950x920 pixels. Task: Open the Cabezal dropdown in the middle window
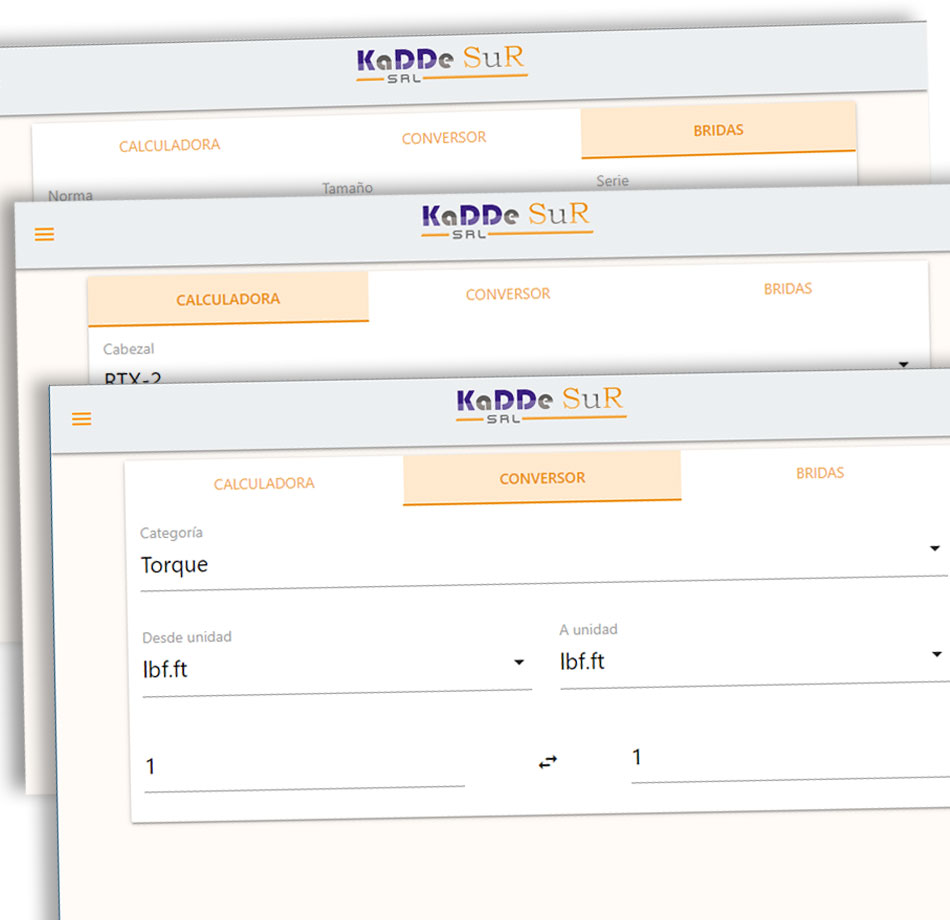click(x=509, y=368)
